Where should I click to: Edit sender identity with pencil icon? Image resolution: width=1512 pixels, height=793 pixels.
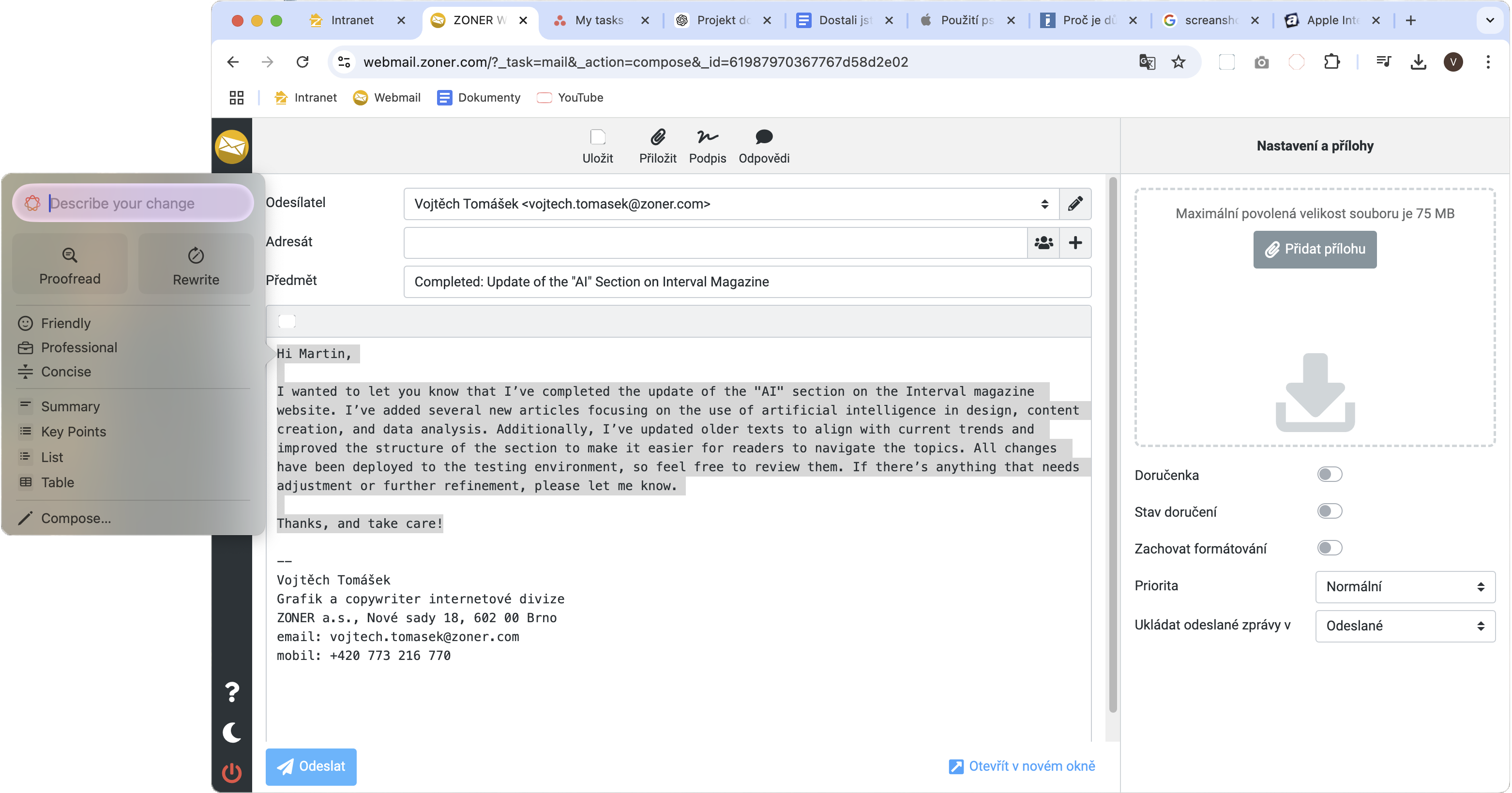pyautogui.click(x=1075, y=204)
